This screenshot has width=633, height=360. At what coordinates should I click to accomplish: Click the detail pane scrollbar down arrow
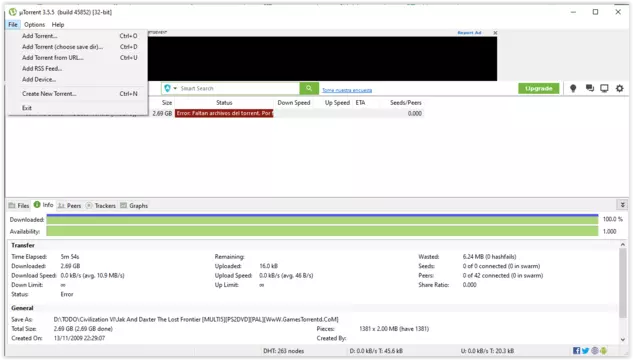coord(623,339)
